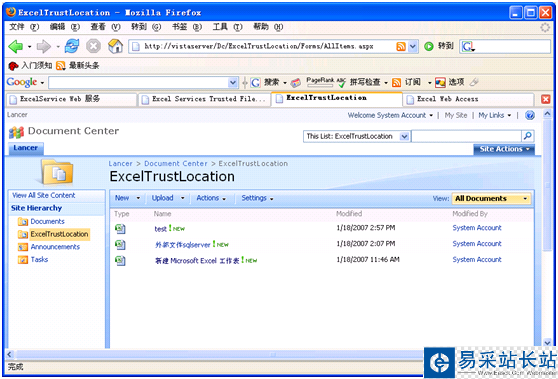This screenshot has height=379, width=558.
Task: Switch to Excel Services Trusted File tab
Action: 204,99
